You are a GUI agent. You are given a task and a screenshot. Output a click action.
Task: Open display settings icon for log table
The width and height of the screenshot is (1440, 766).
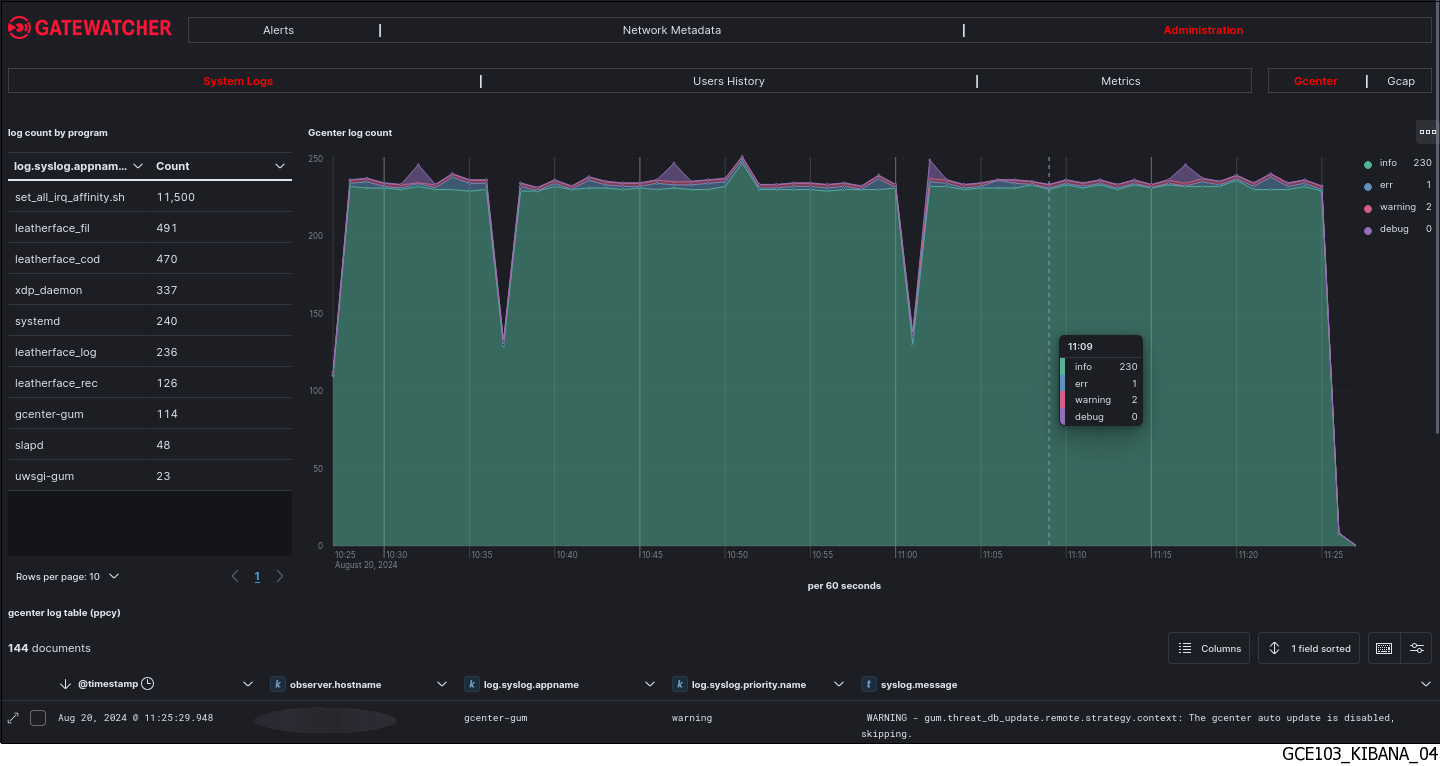pos(1417,648)
